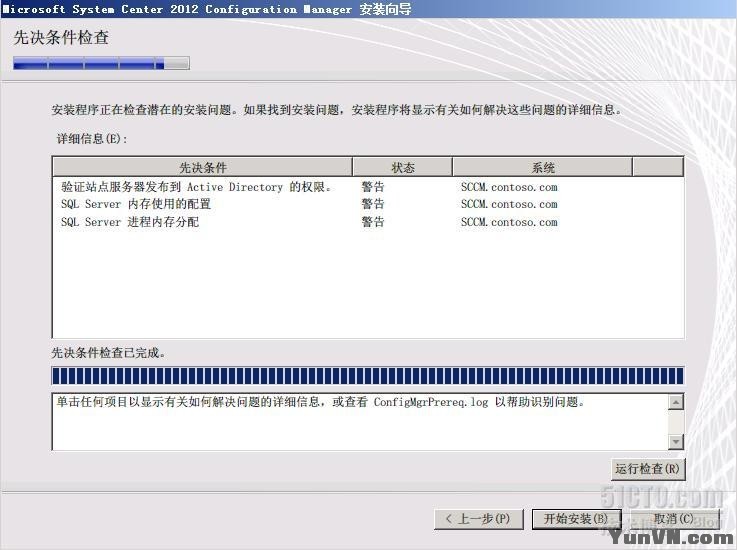Click the 详细信息(E) label
This screenshot has width=737, height=550.
(92, 139)
